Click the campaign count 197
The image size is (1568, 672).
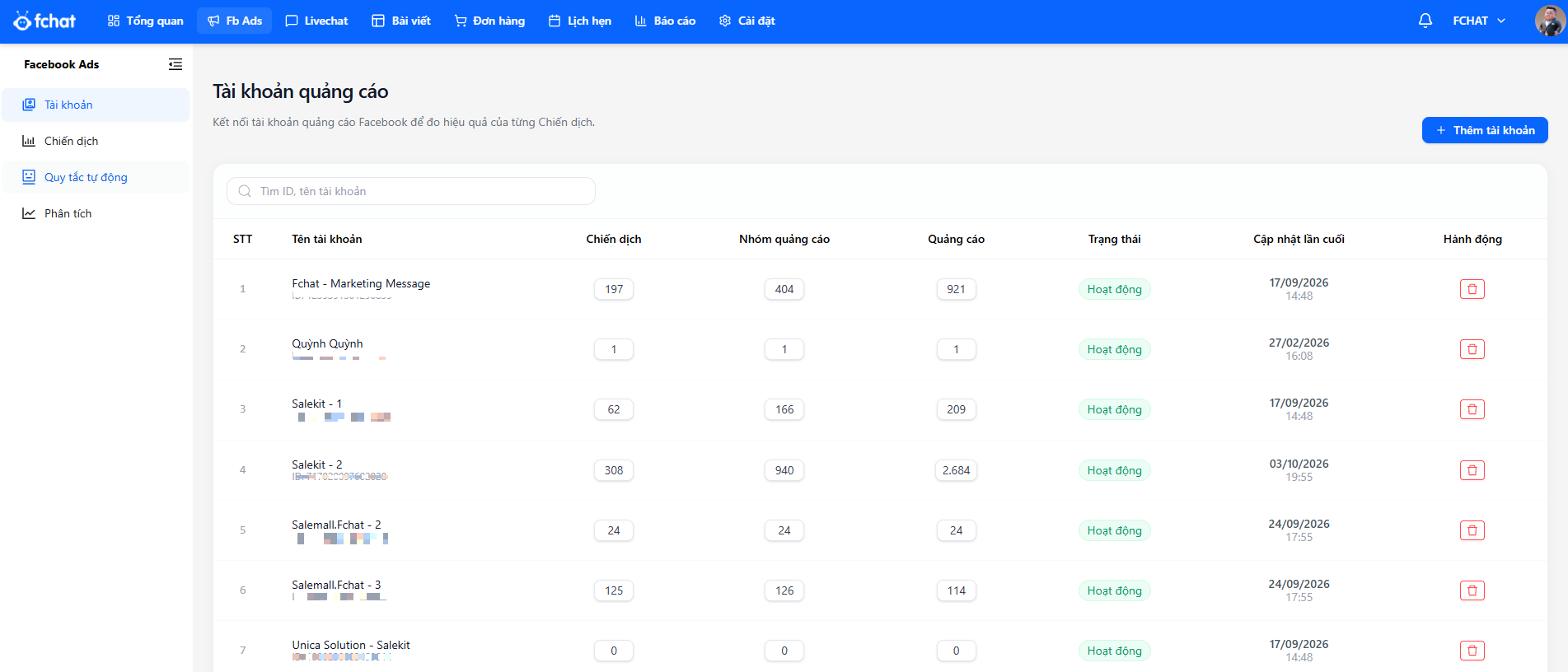click(614, 289)
